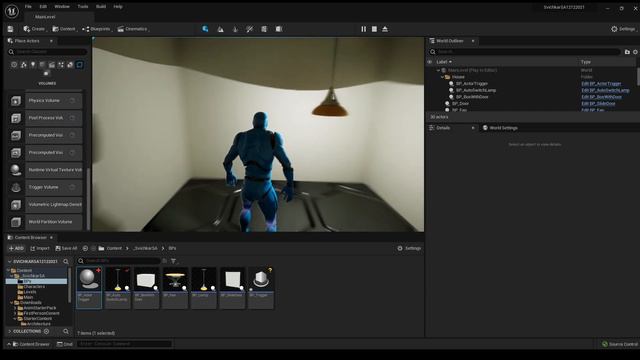The width and height of the screenshot is (640, 360).
Task: Click the Trigger Volume actor icon
Action: [x=16, y=187]
